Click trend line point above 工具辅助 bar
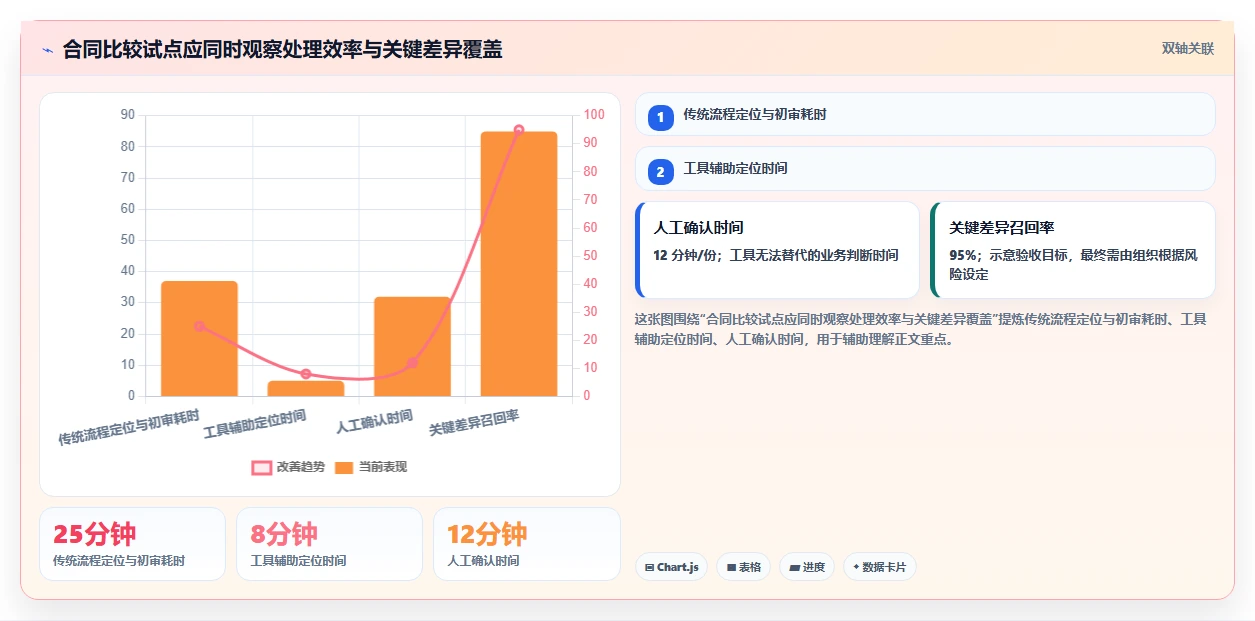 pos(306,374)
